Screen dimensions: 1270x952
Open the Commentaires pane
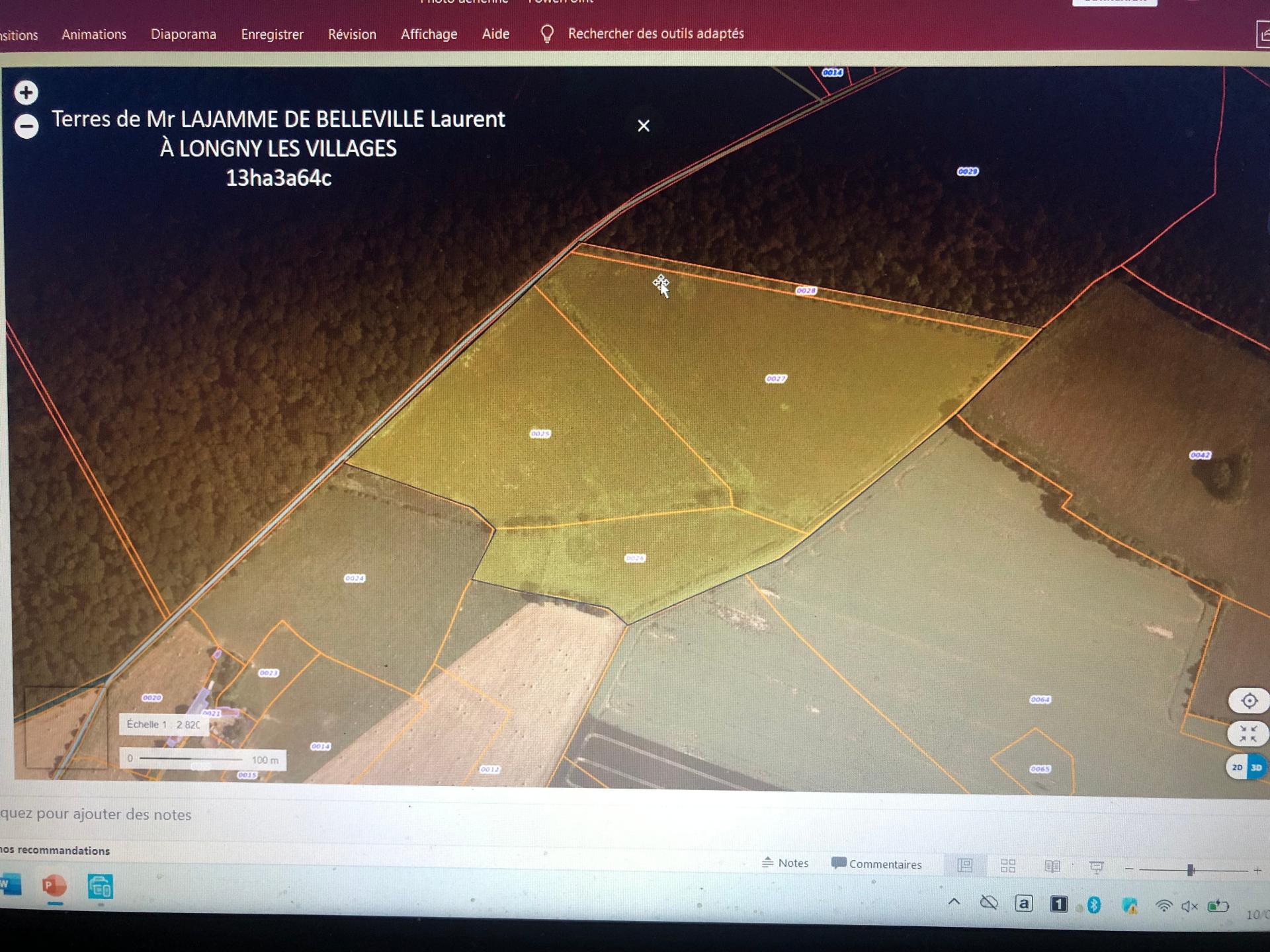876,864
